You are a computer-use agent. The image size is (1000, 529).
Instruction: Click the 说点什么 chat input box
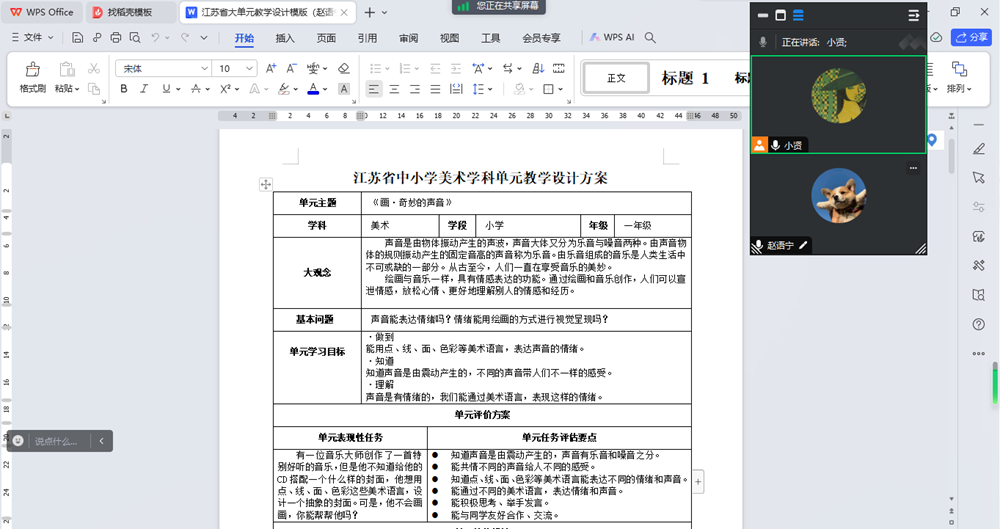pyautogui.click(x=56, y=441)
